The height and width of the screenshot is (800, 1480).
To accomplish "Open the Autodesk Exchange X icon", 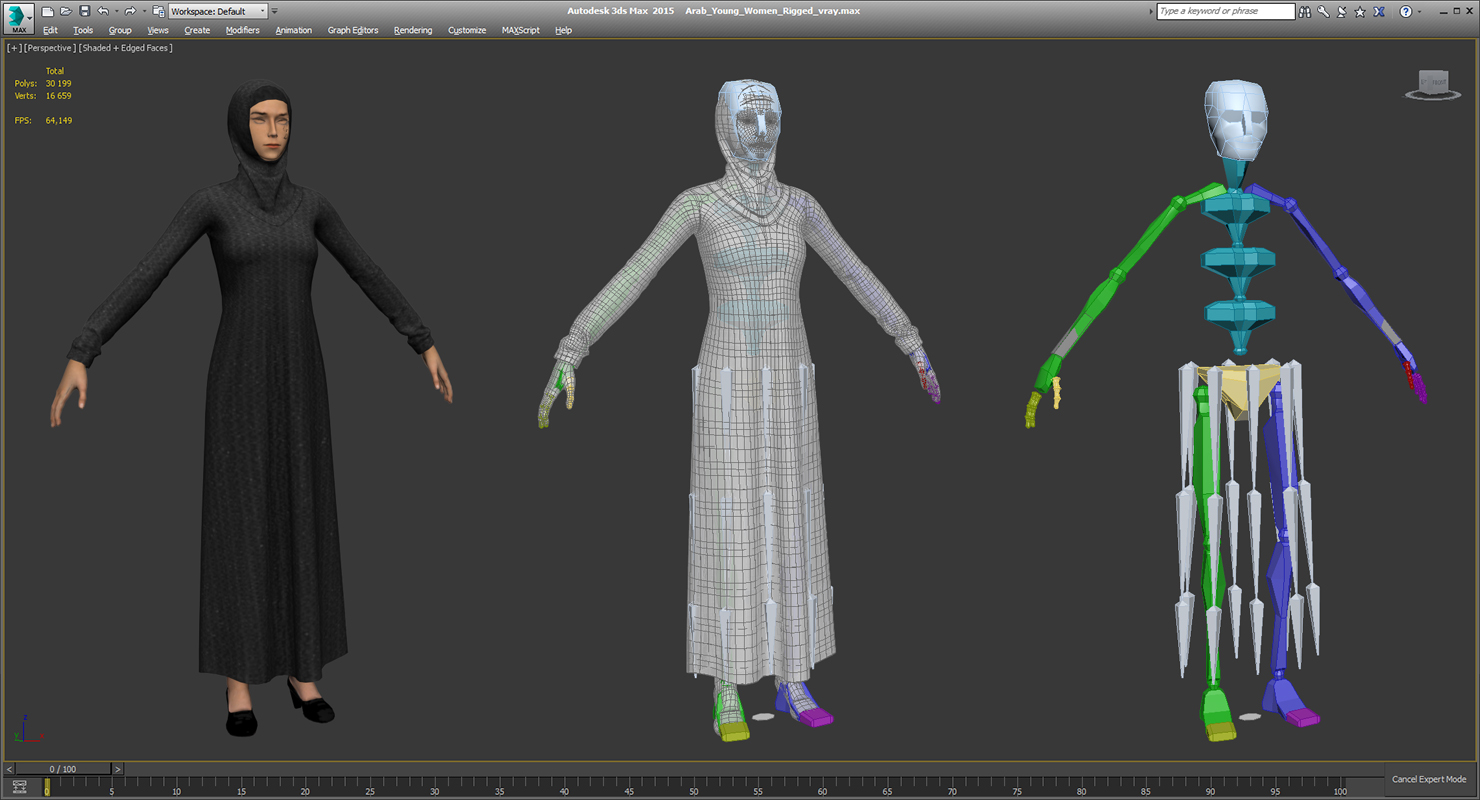I will point(1379,11).
